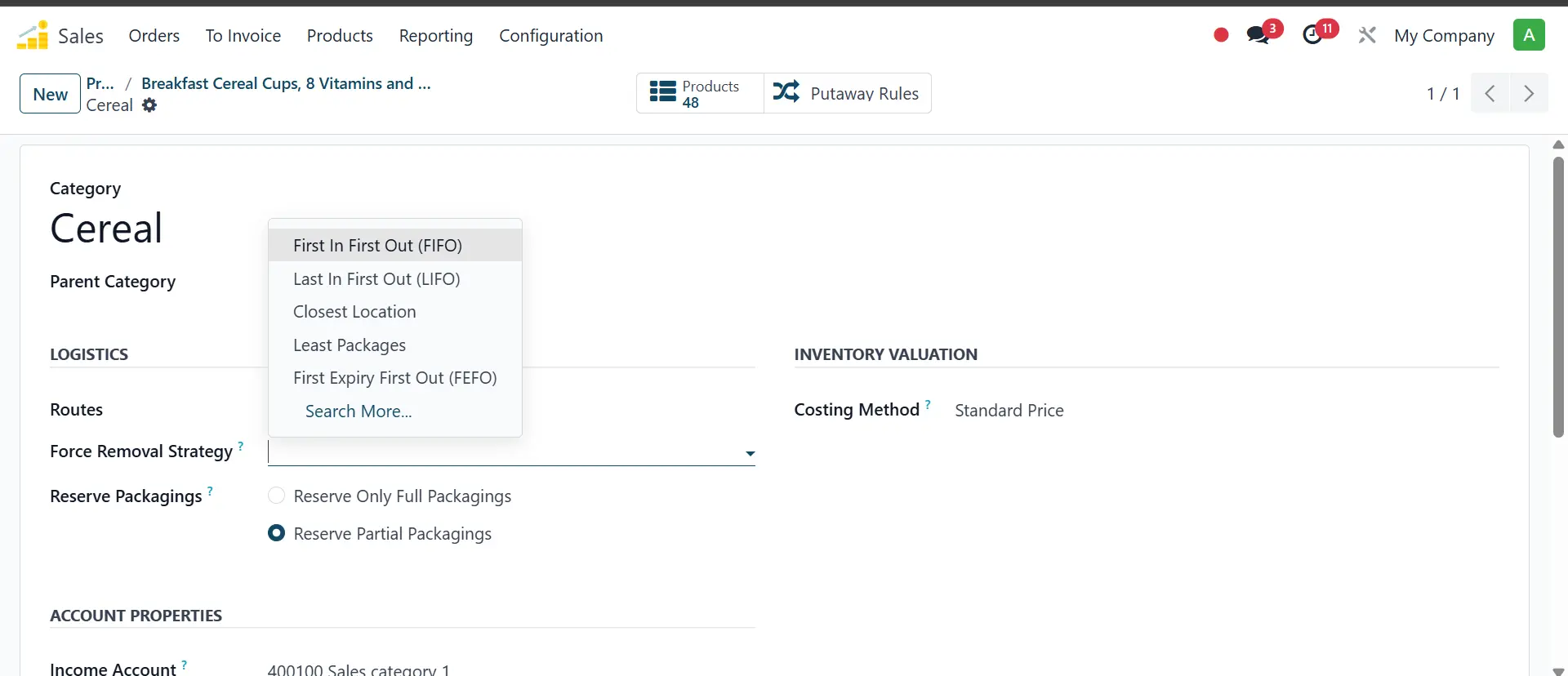Click Search More... link in dropdown

[x=359, y=411]
